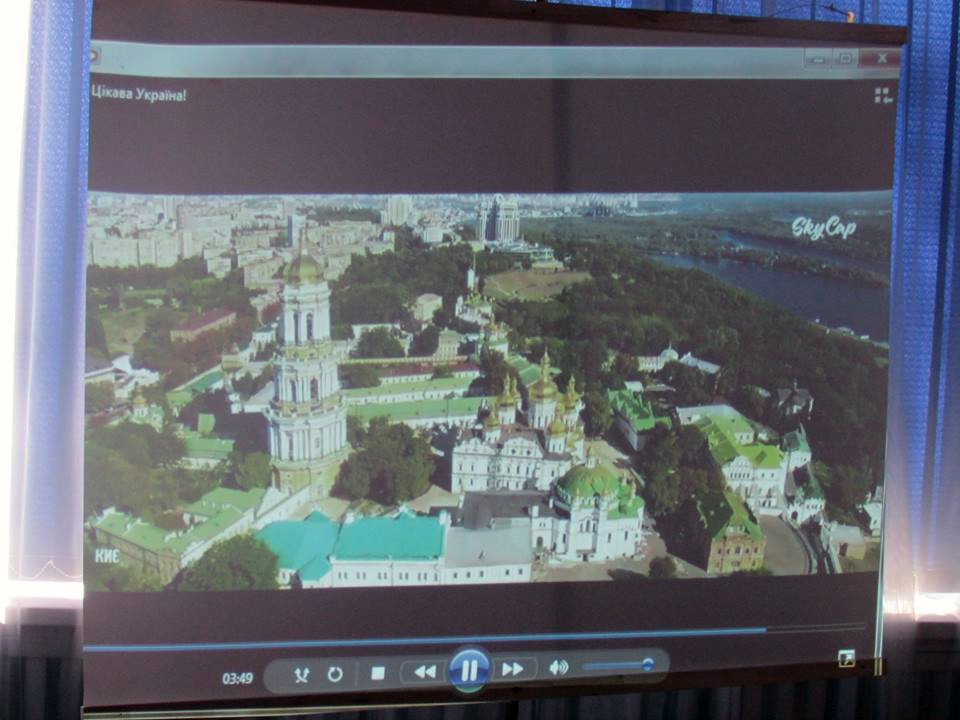Viewport: 960px width, 720px height.
Task: Stop video playback
Action: click(x=378, y=673)
